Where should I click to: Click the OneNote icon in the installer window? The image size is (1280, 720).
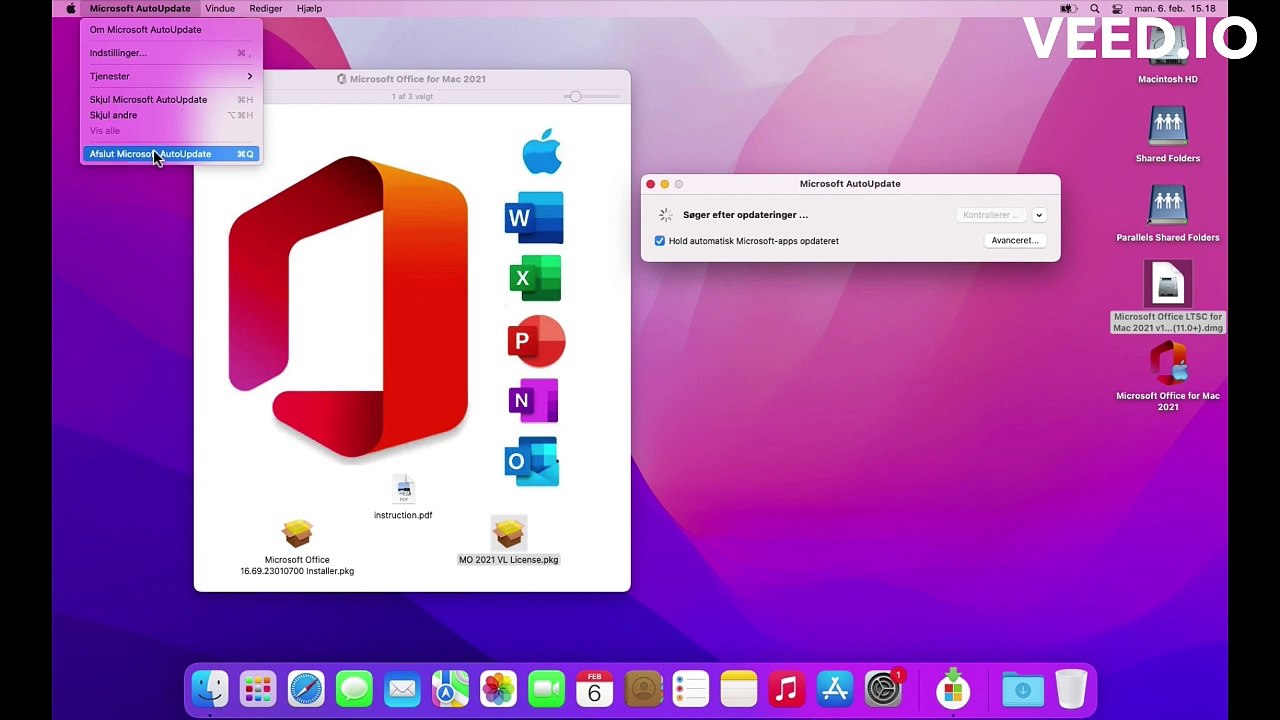click(533, 401)
